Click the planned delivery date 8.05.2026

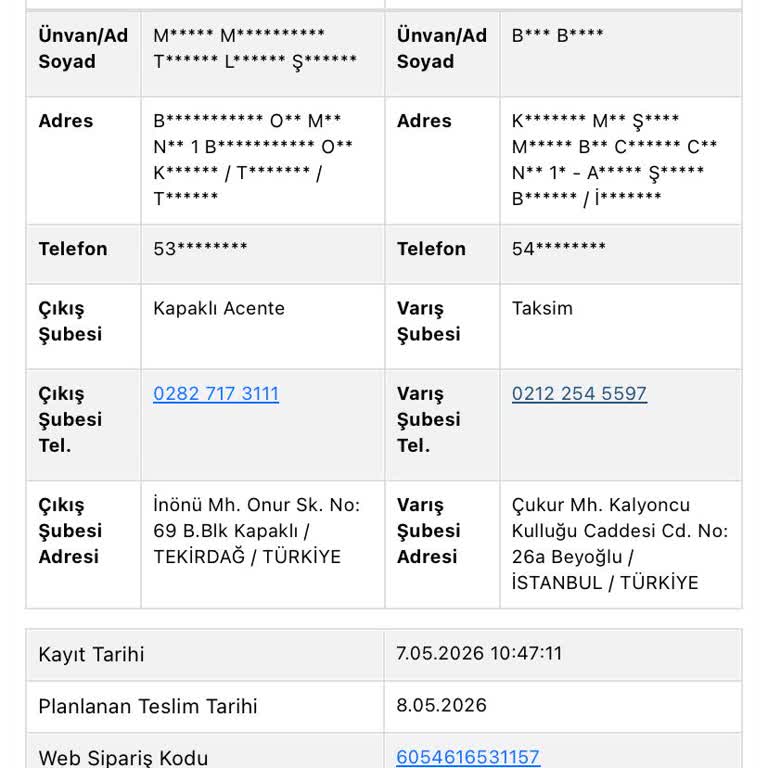(441, 705)
